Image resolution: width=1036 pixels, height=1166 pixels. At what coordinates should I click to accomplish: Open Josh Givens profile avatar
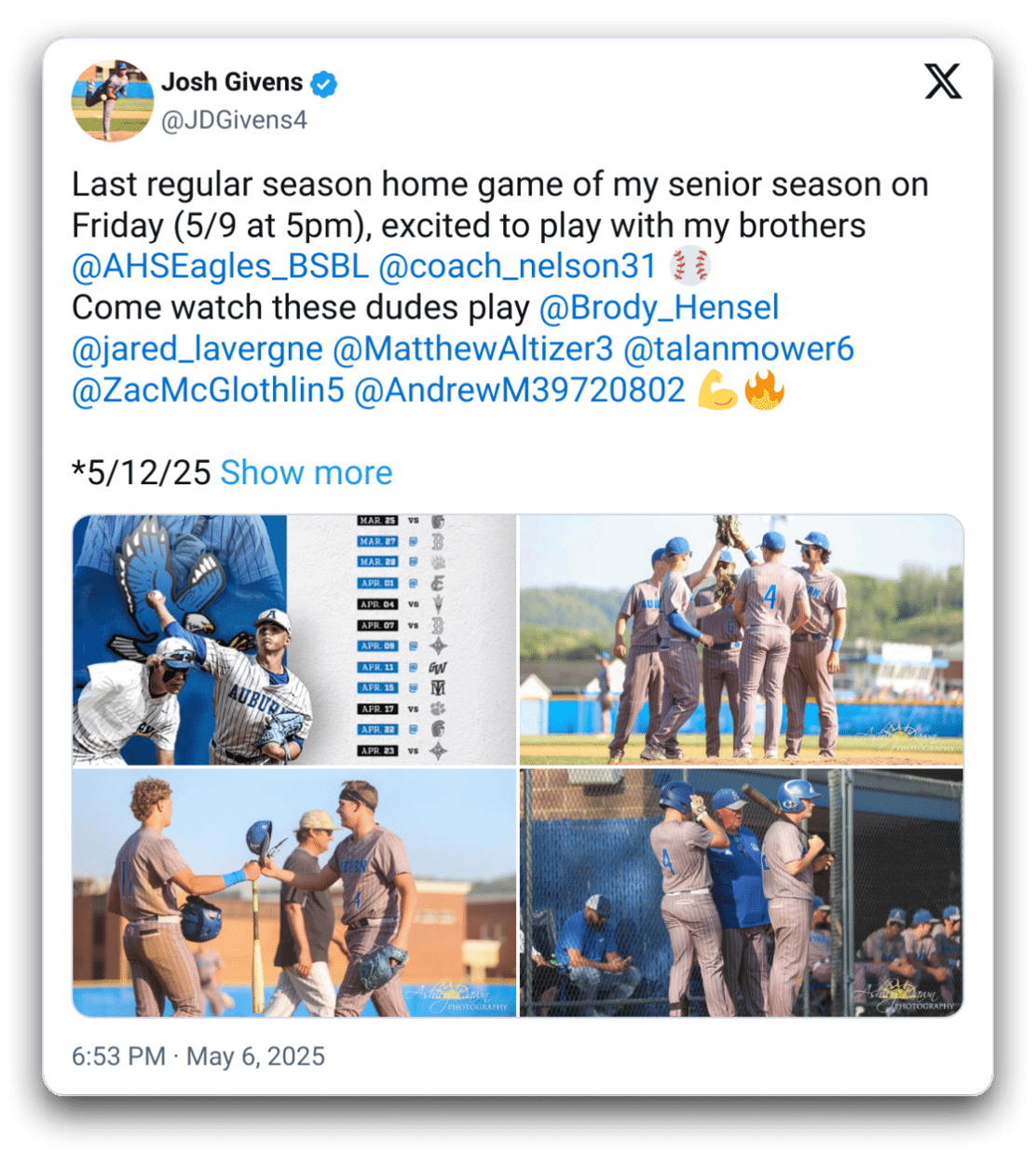pyautogui.click(x=113, y=101)
